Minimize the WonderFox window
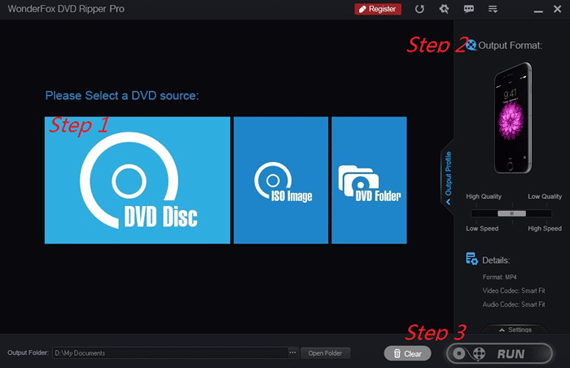 coord(538,11)
